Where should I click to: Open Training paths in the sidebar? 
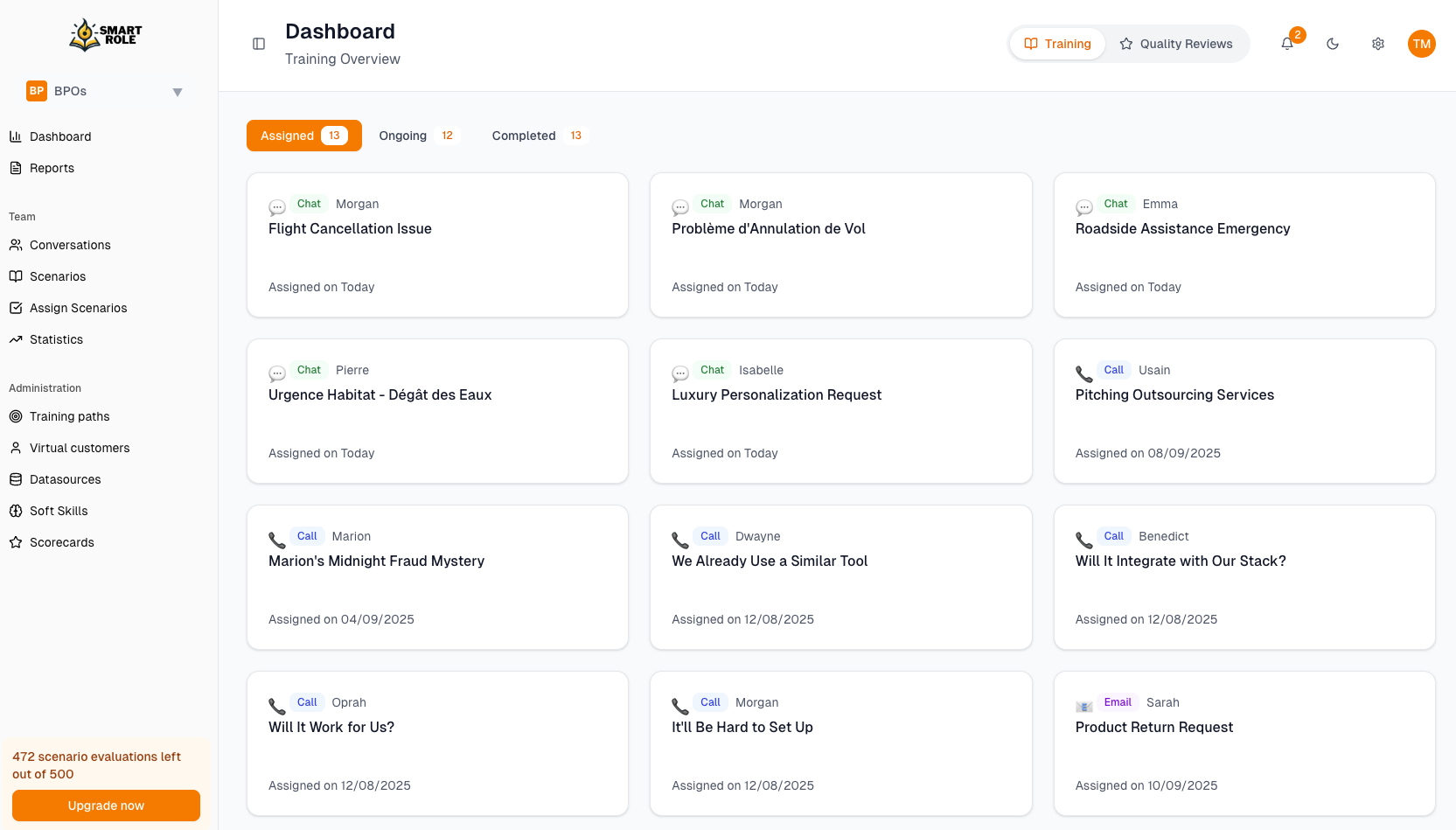[69, 416]
